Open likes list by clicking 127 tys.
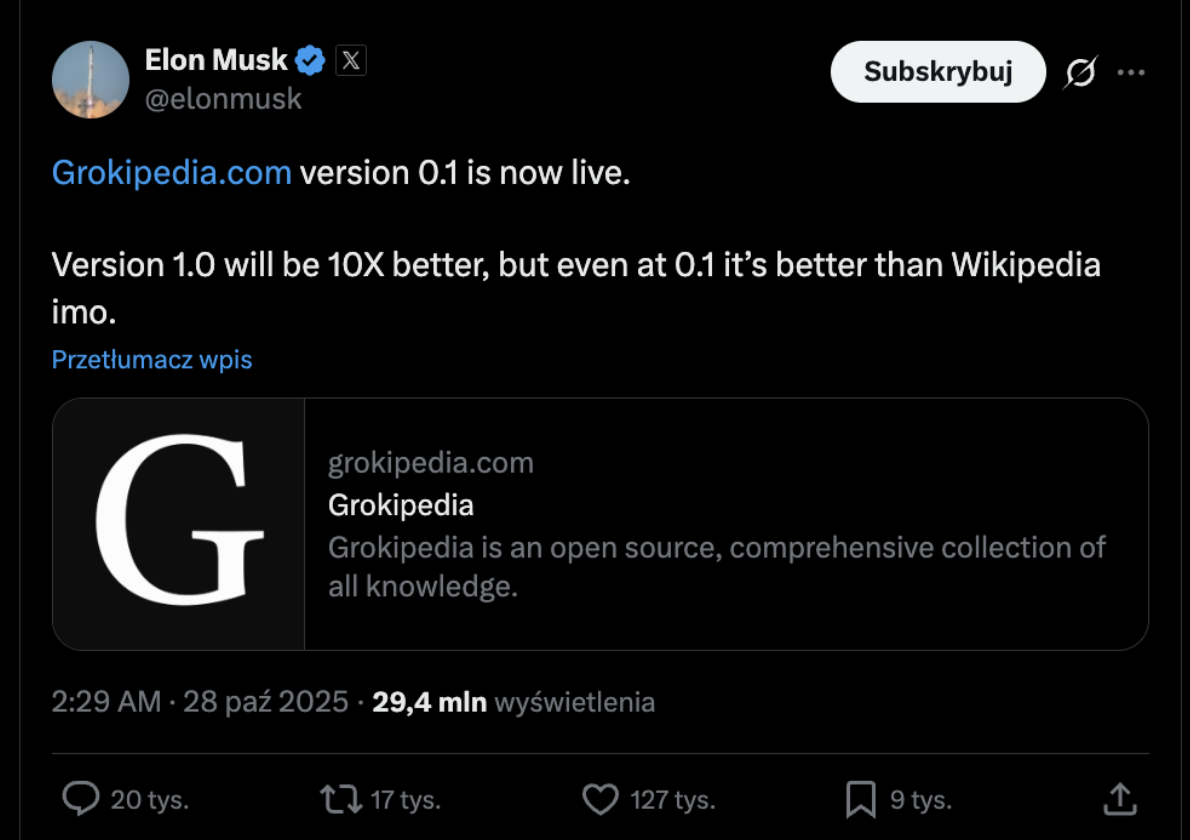 (674, 798)
